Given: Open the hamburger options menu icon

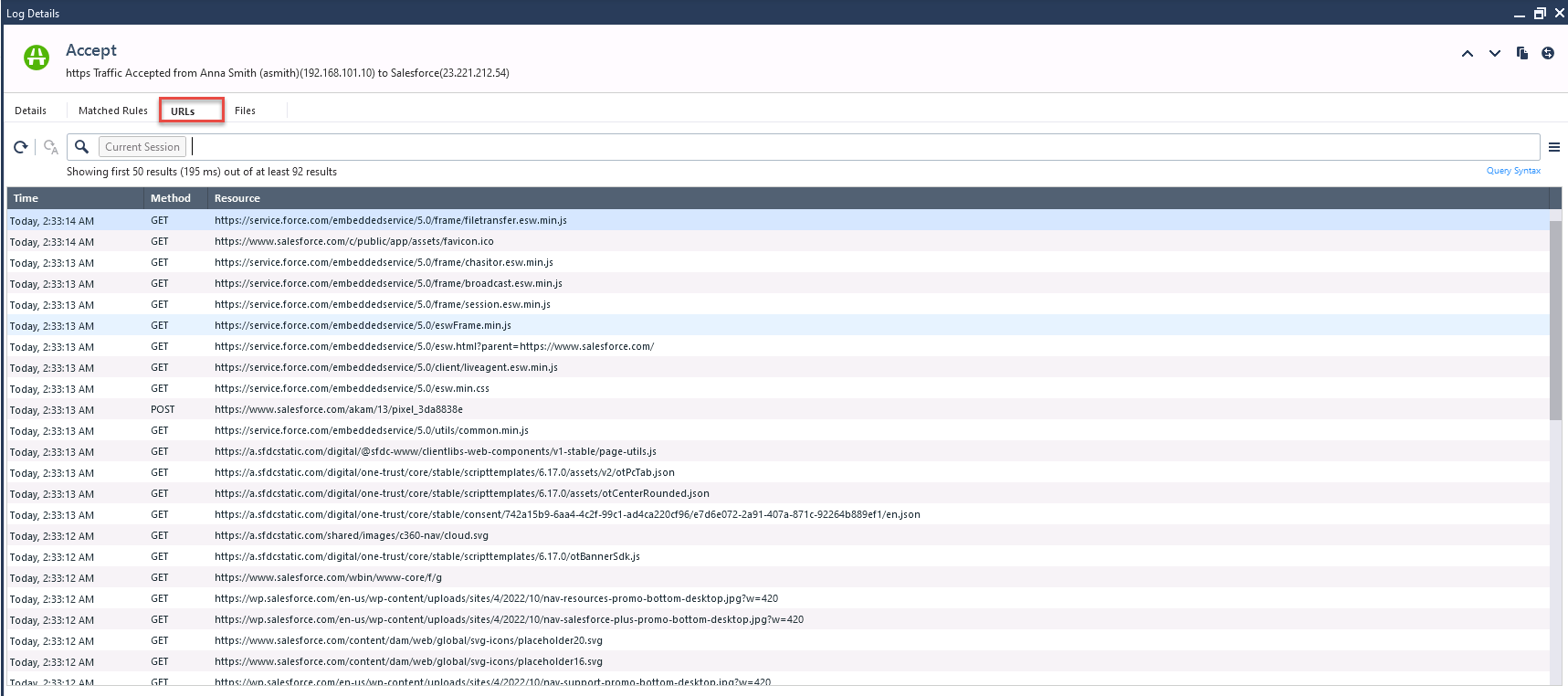Looking at the screenshot, I should tap(1553, 147).
